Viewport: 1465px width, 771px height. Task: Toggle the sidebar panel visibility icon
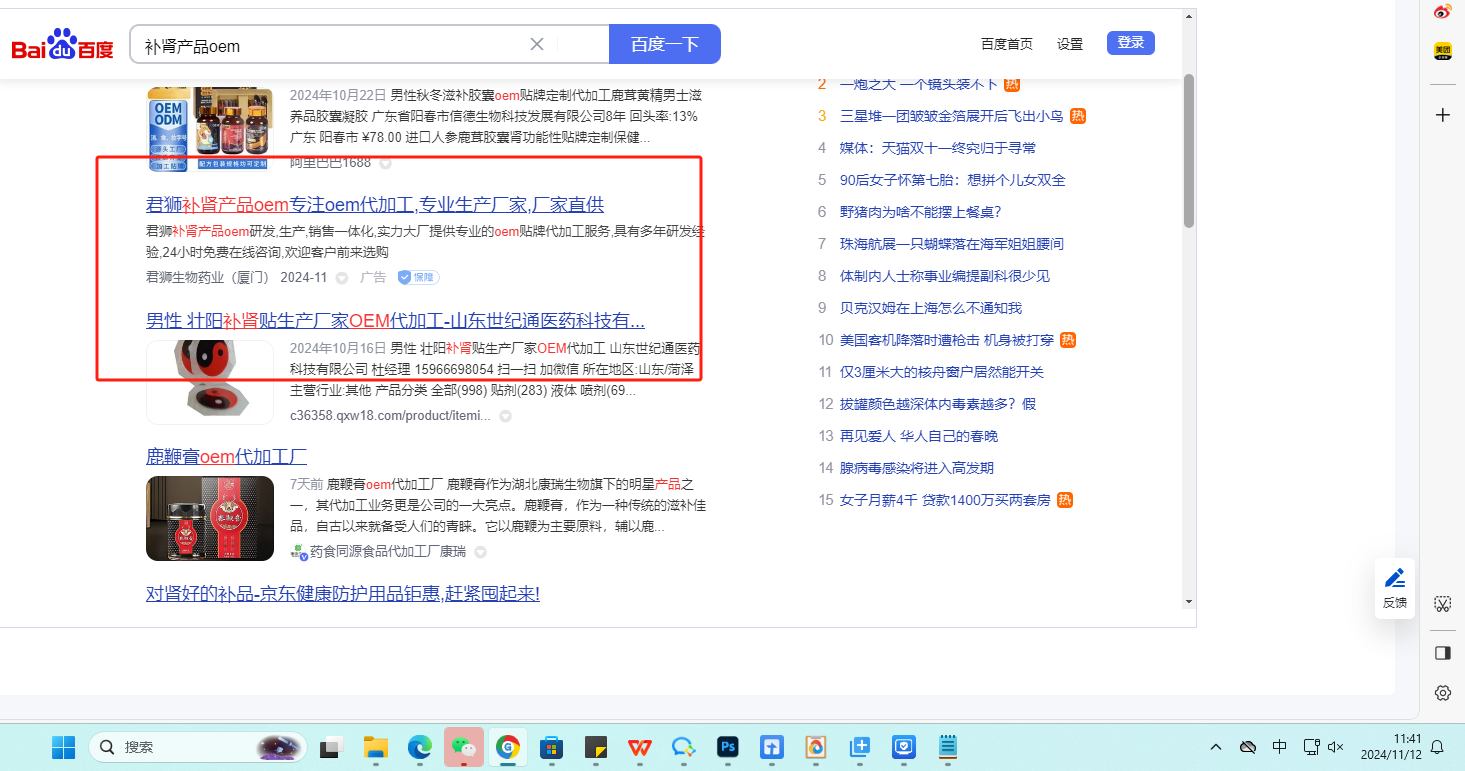[1442, 653]
